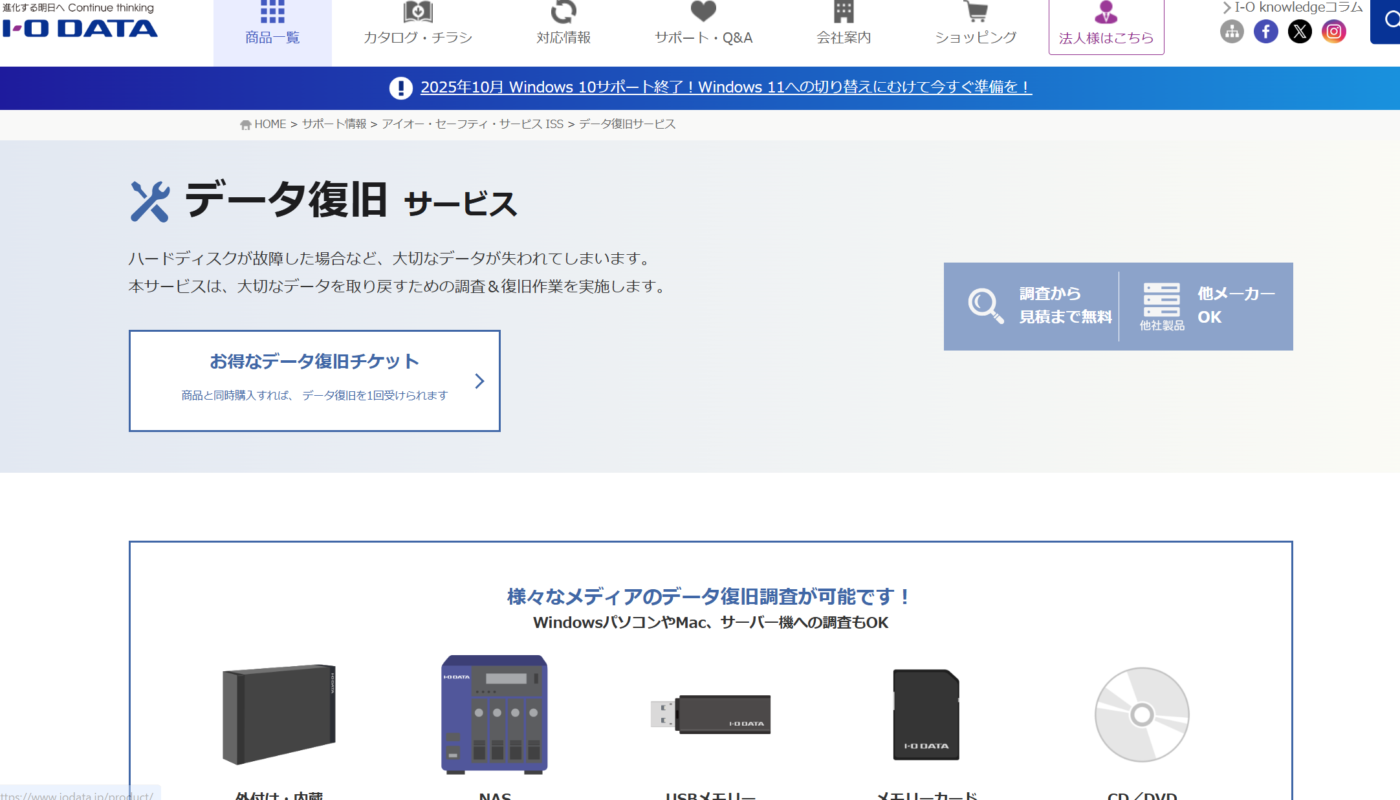Screen dimensions: 1400x800
Task: Open the Instagram icon
Action: [x=1333, y=31]
